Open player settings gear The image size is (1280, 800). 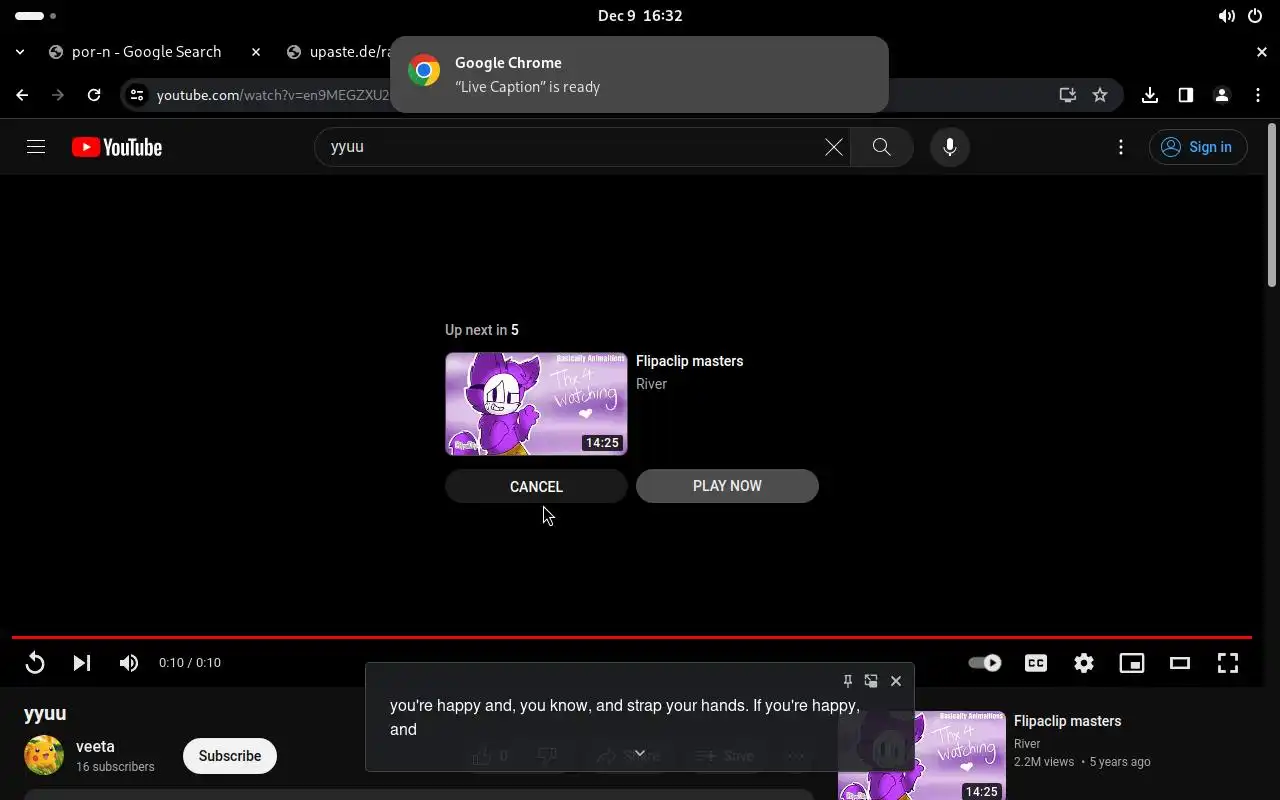[x=1084, y=663]
